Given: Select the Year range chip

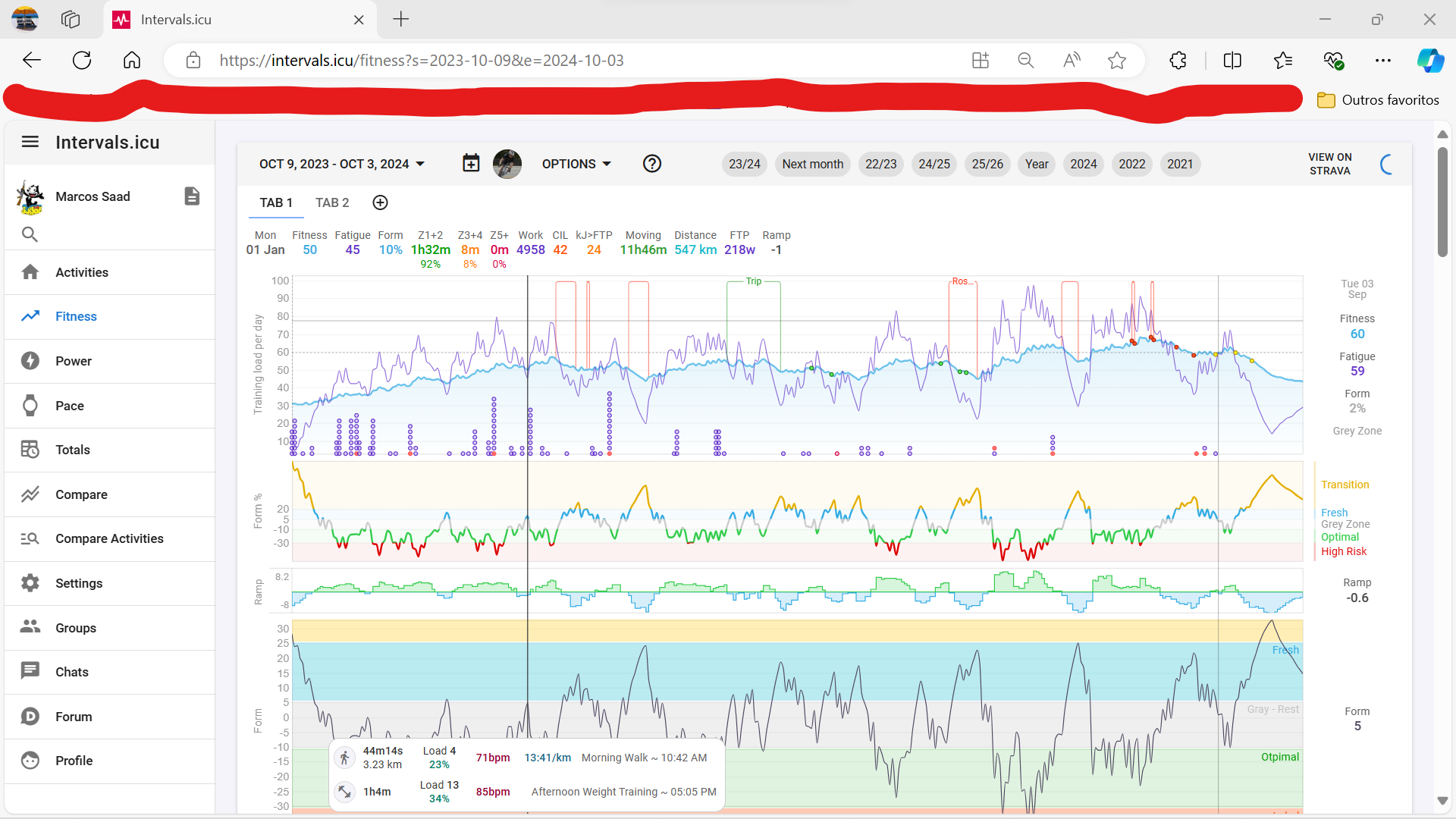Looking at the screenshot, I should pyautogui.click(x=1036, y=164).
